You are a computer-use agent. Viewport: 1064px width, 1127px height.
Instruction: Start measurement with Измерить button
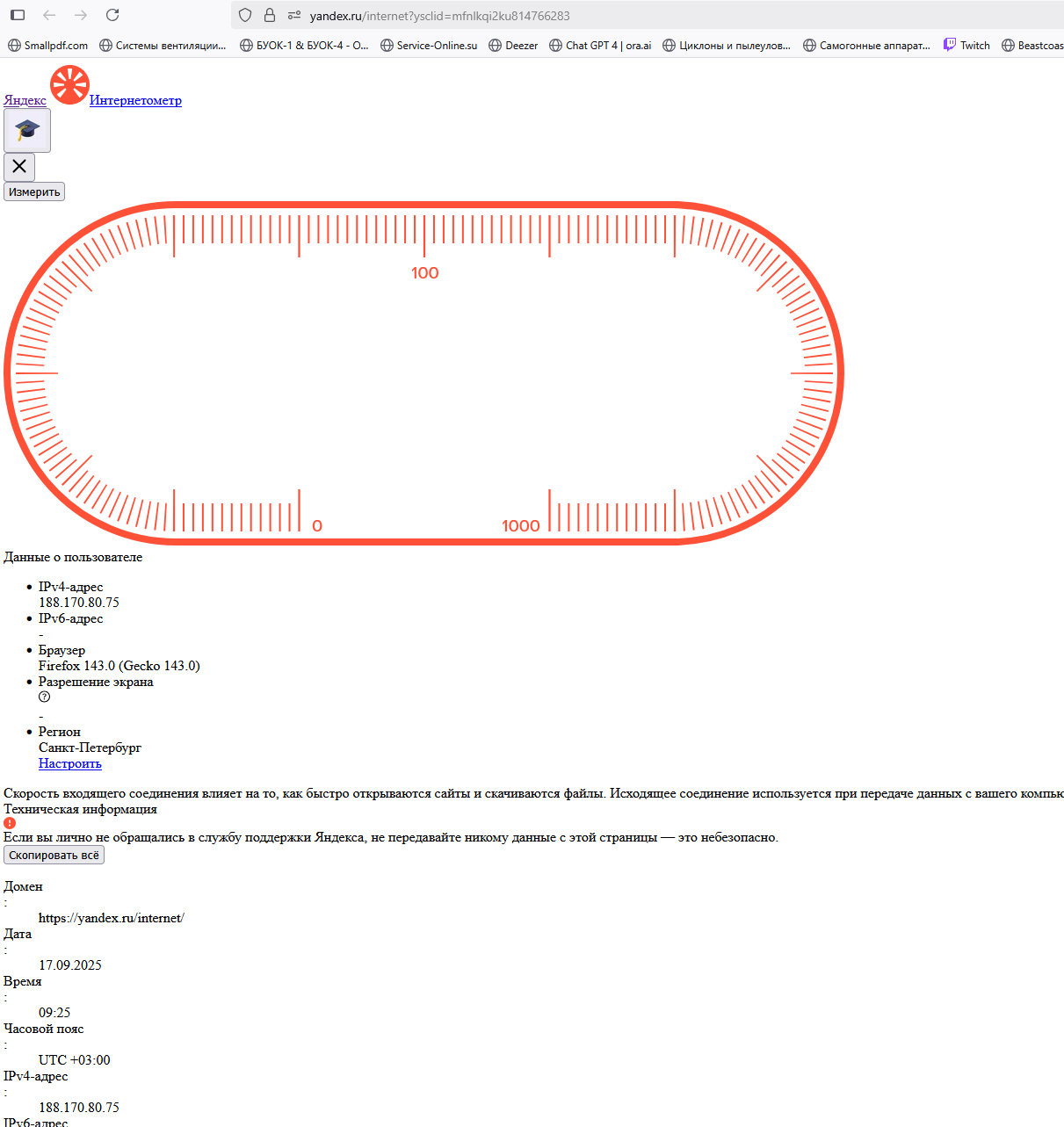pyautogui.click(x=34, y=191)
